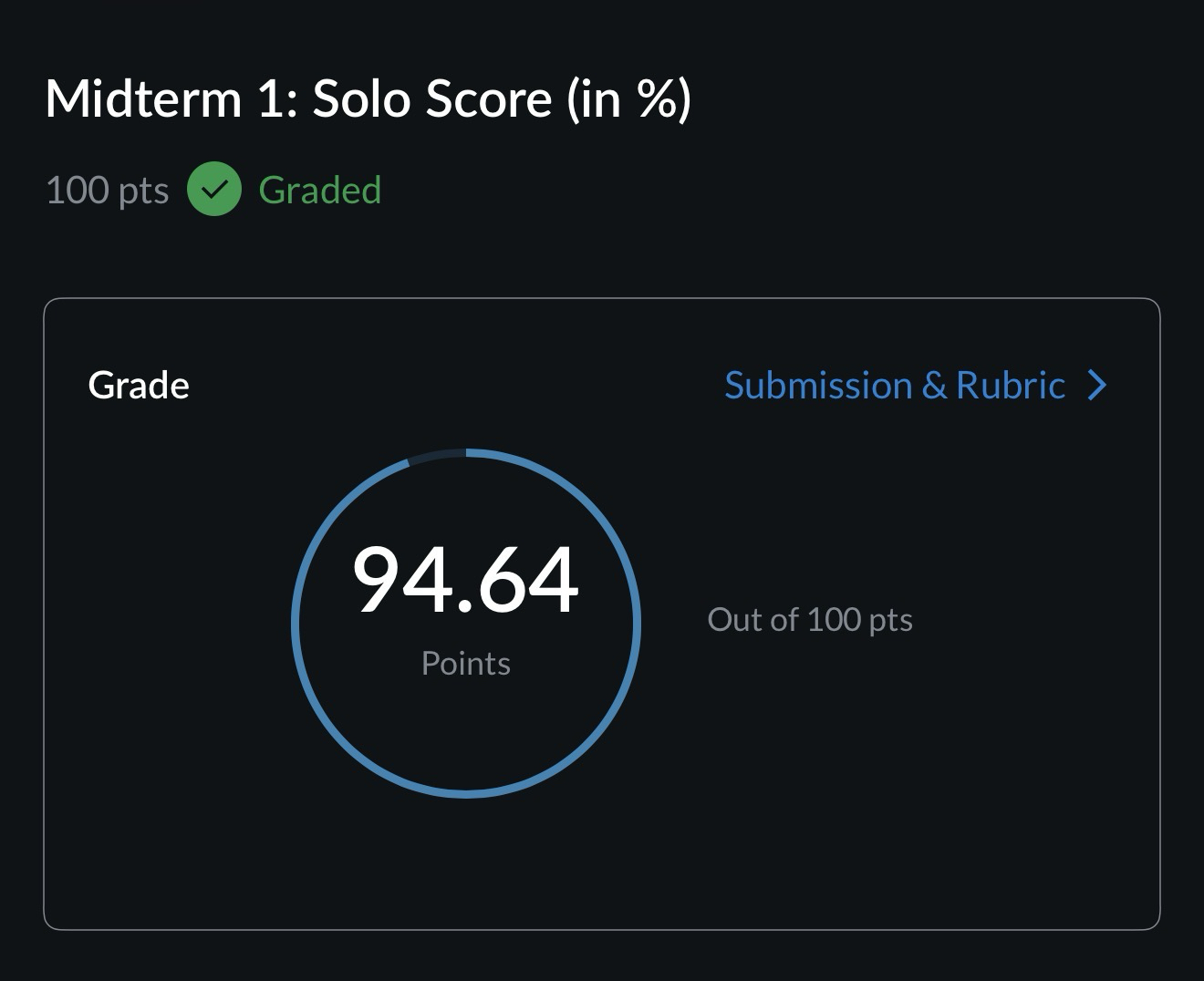
Task: Click the word Midterm in the heading
Action: (143, 98)
